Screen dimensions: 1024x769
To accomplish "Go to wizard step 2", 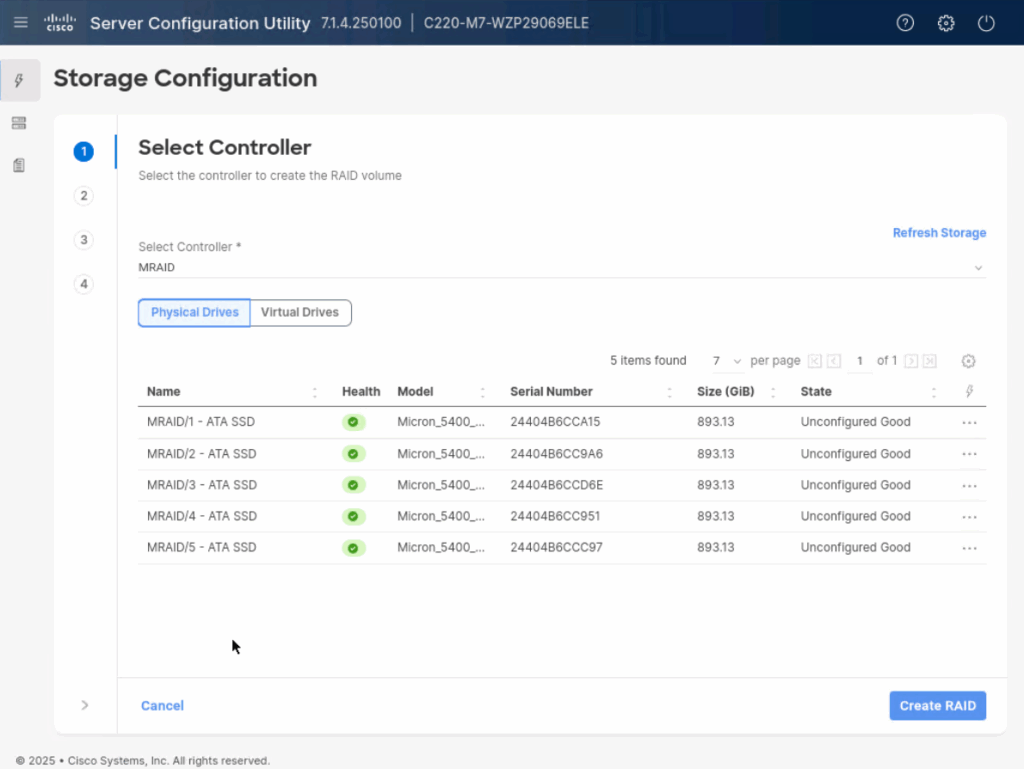I will pyautogui.click(x=84, y=196).
